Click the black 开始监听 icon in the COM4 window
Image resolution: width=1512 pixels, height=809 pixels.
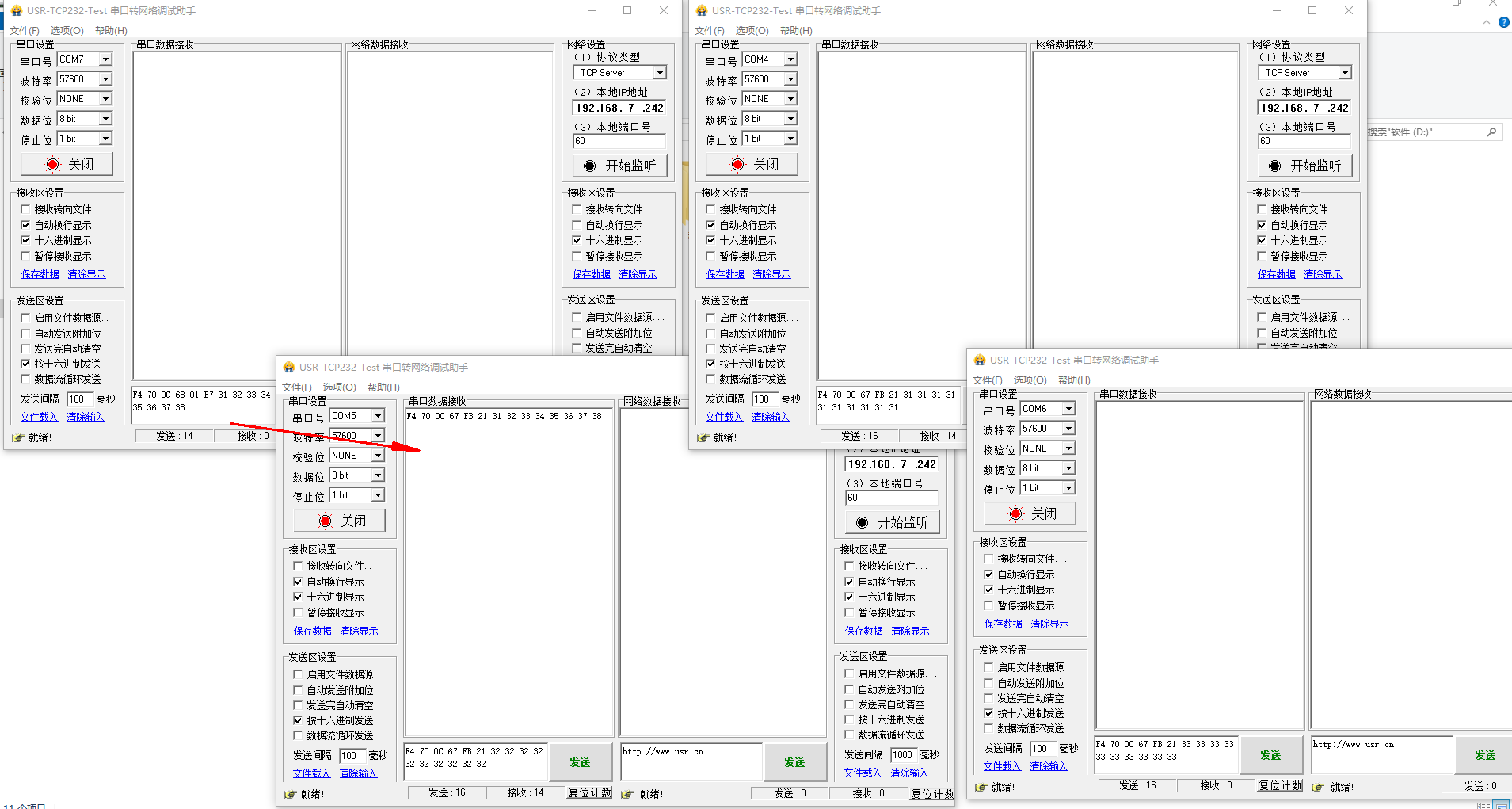[1274, 166]
